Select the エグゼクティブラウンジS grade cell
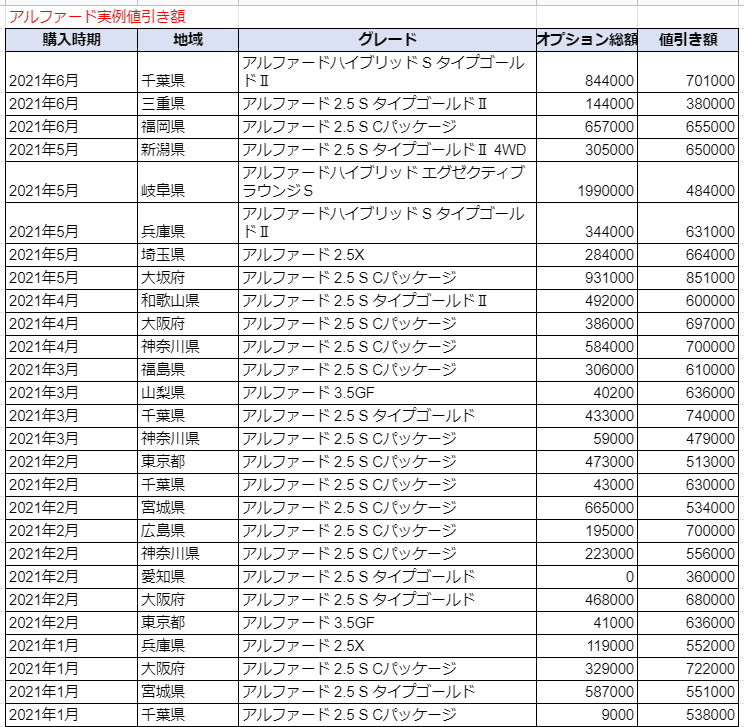Image resolution: width=744 pixels, height=727 pixels. coord(387,182)
